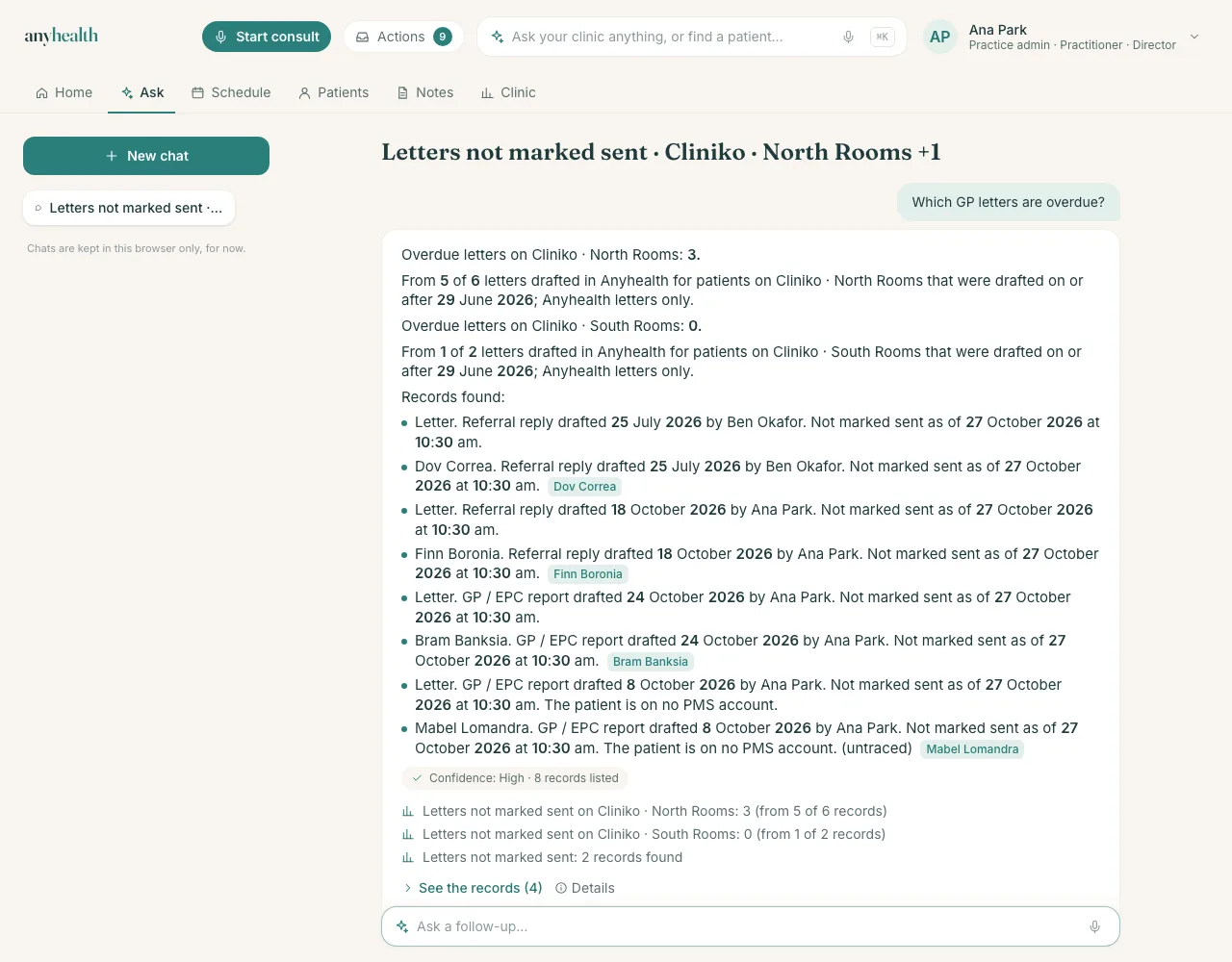The height and width of the screenshot is (962, 1232).
Task: Expand 'See the records (4)'
Action: point(473,888)
